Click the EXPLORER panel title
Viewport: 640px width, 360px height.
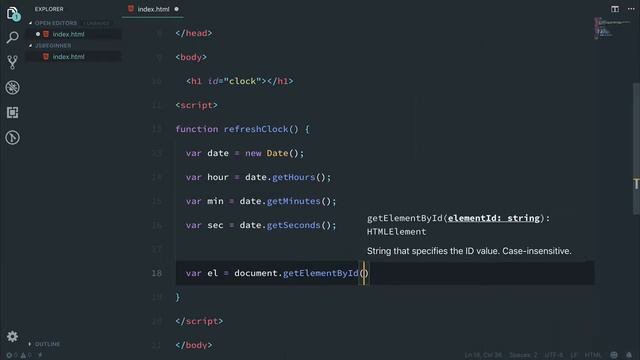point(49,9)
